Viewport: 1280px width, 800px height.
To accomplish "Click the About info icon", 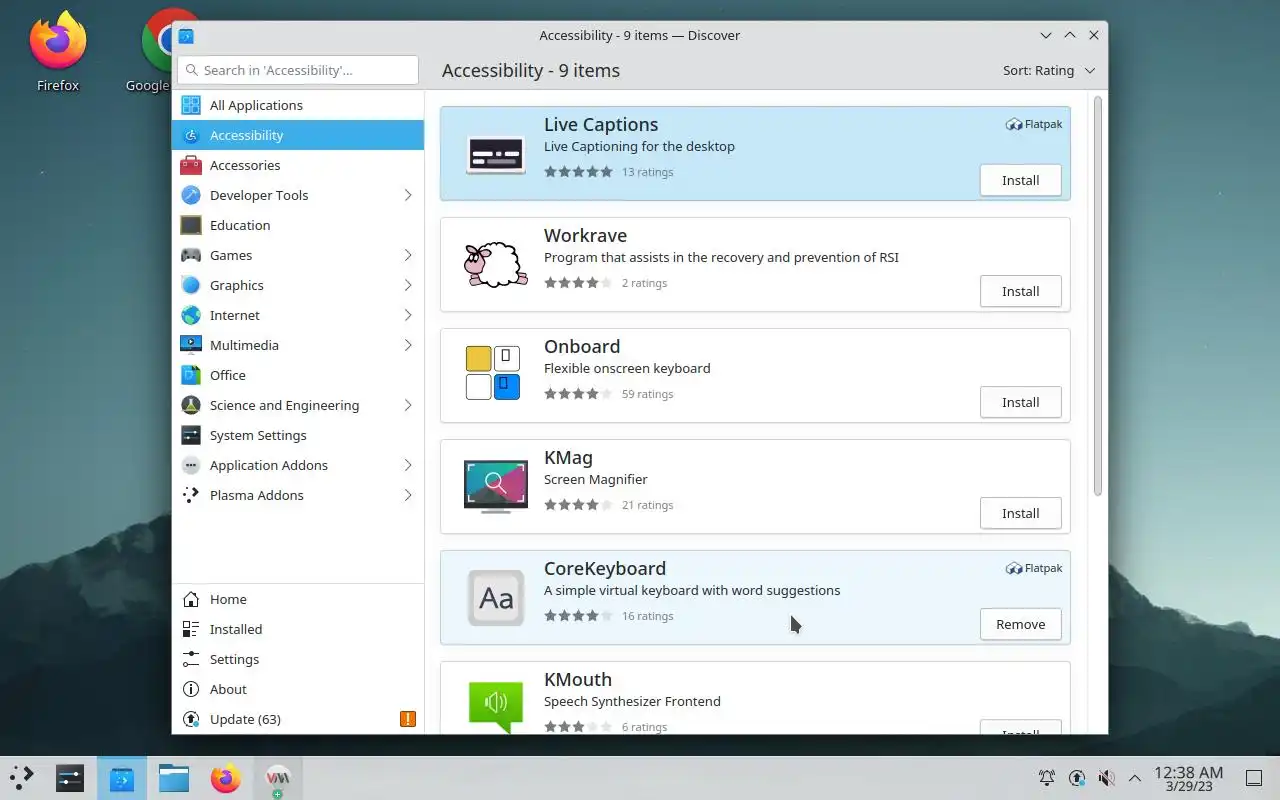I will pos(191,689).
